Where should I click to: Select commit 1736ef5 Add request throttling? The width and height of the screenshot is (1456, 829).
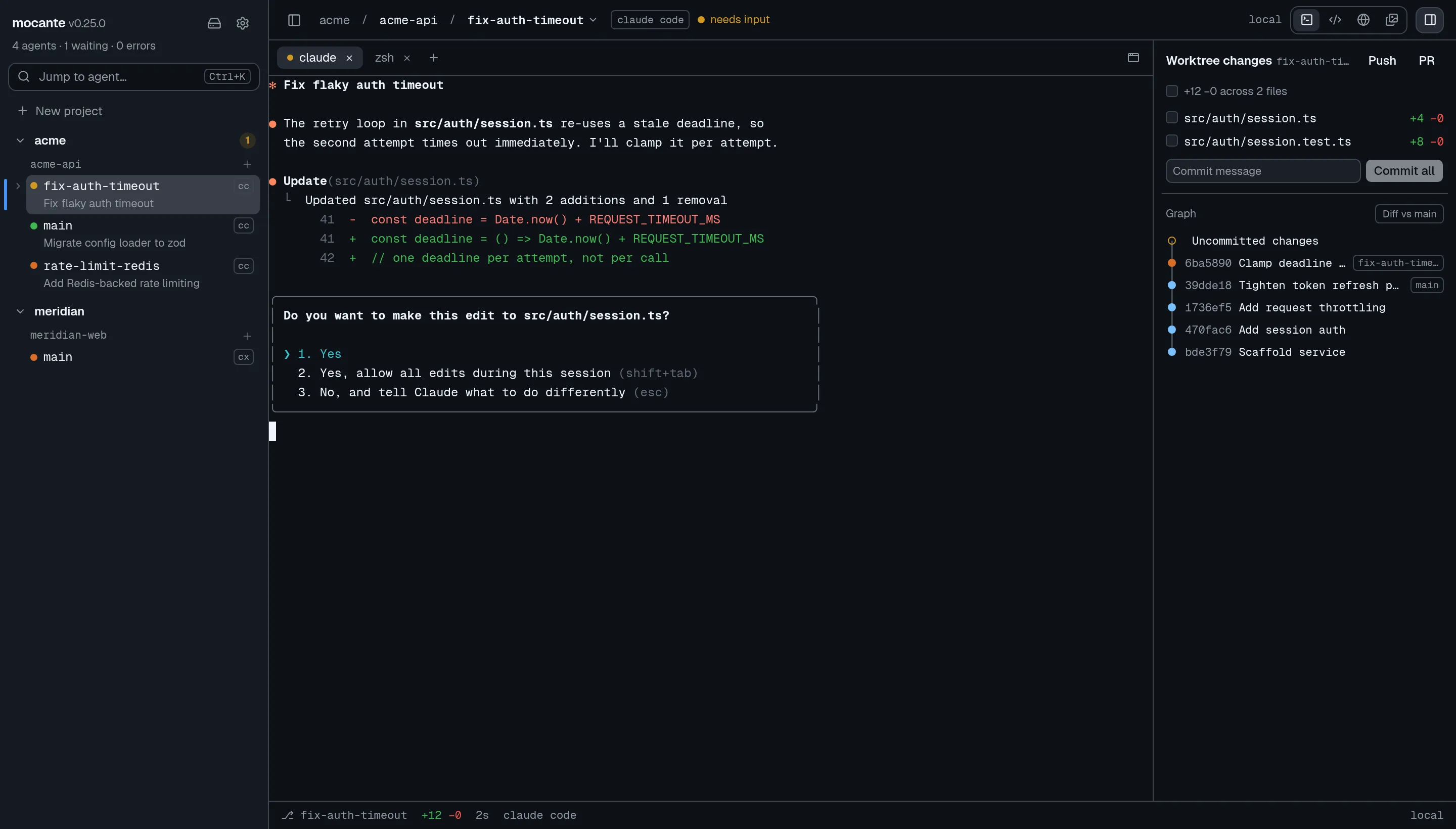click(1304, 307)
